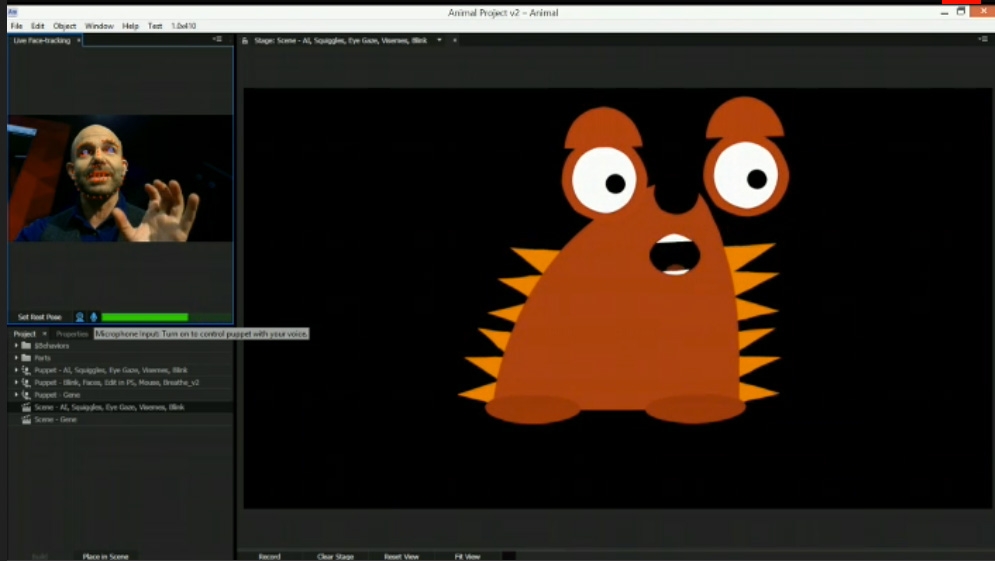Click puppet icon for Blink, Faces, Edit in PS
Viewport: 995px width, 561px height.
coord(26,383)
